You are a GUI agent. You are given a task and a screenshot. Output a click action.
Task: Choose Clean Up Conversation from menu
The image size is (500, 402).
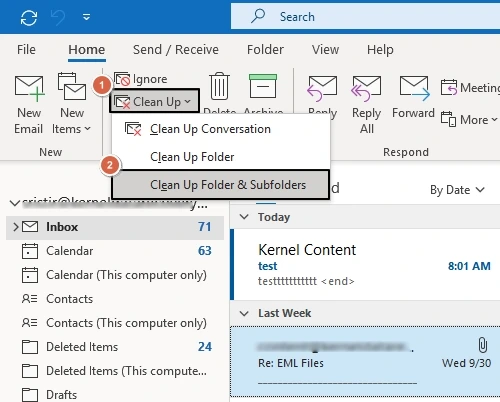(x=221, y=129)
